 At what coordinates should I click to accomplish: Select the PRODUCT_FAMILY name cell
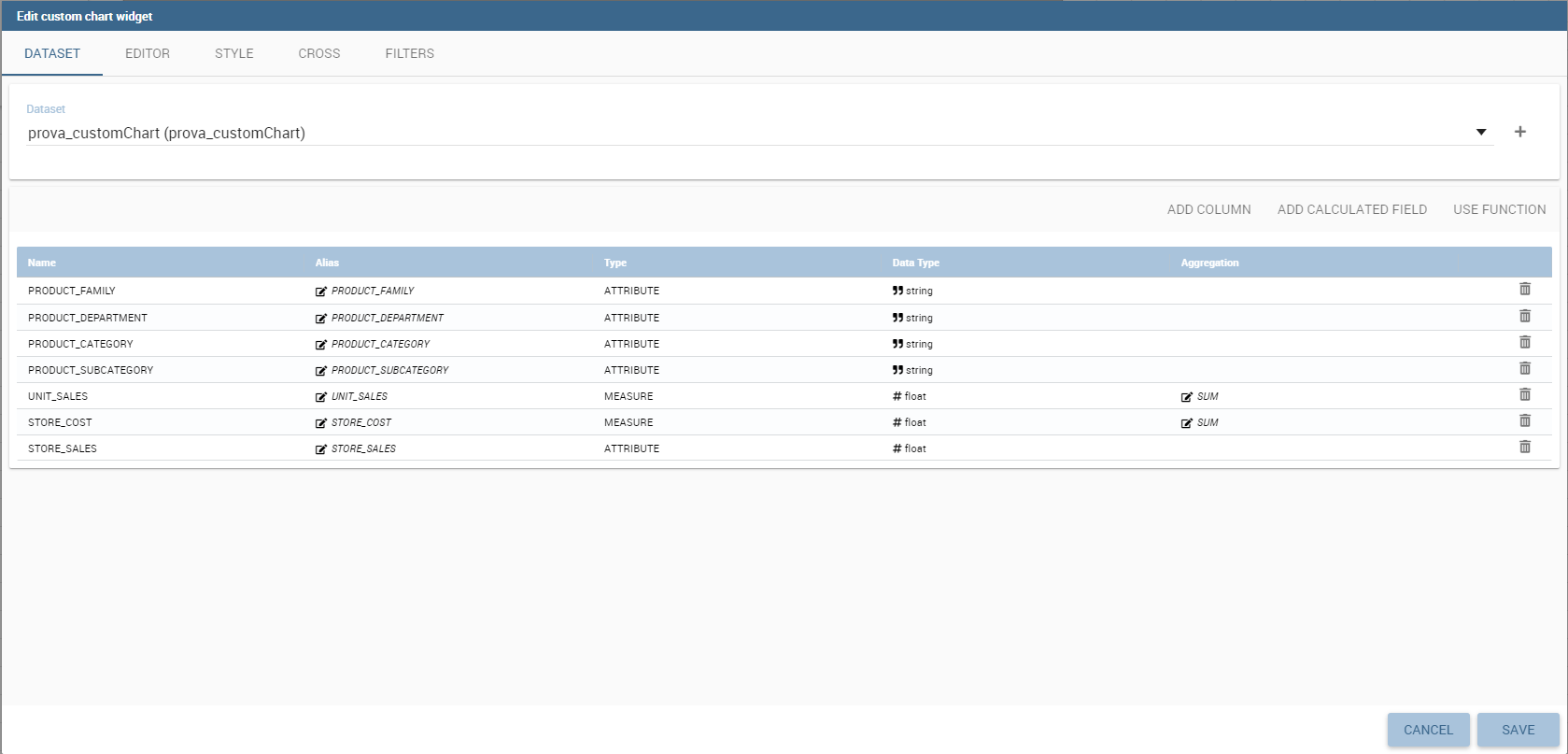[x=72, y=291]
